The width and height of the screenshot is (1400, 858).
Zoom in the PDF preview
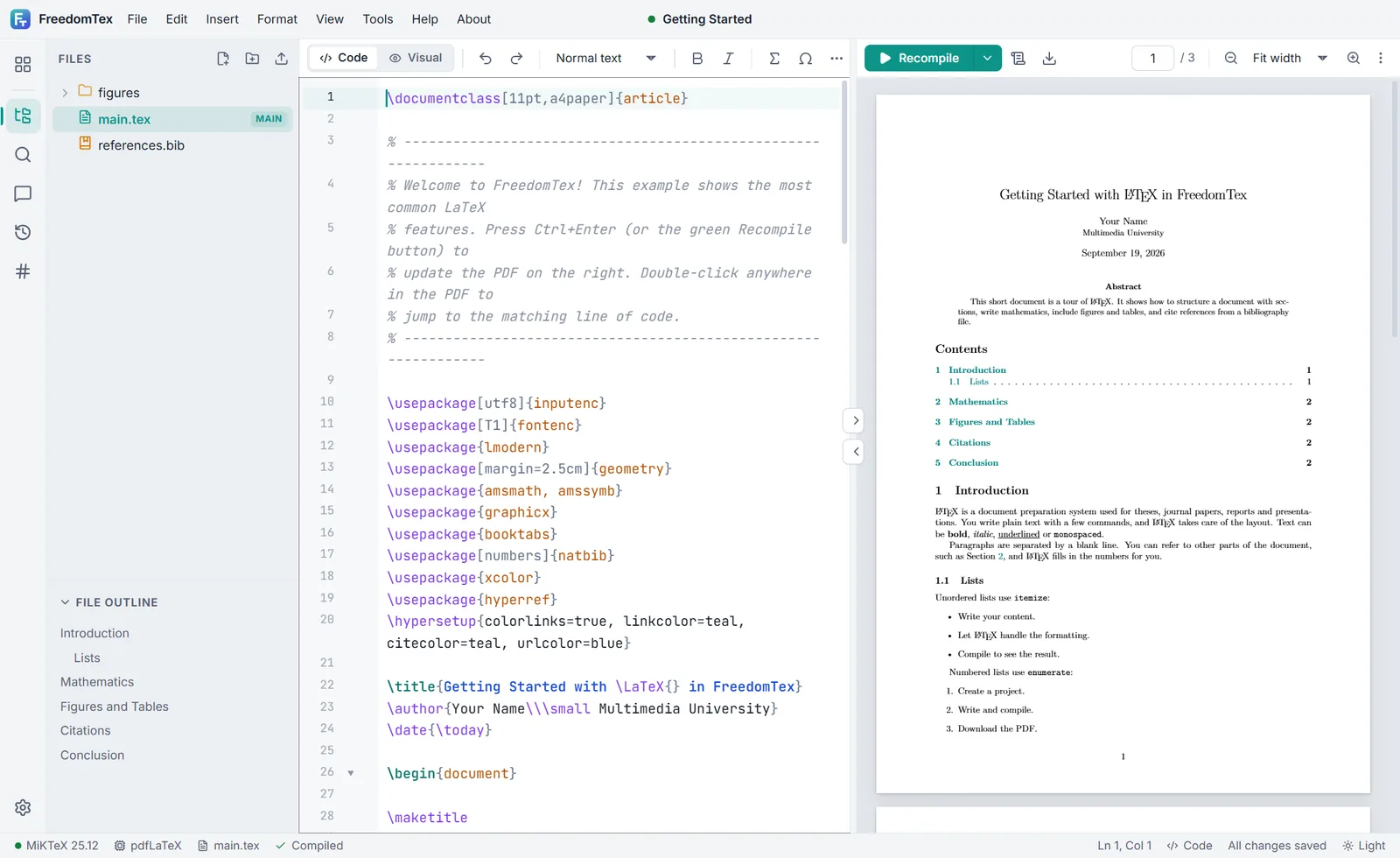1354,59
